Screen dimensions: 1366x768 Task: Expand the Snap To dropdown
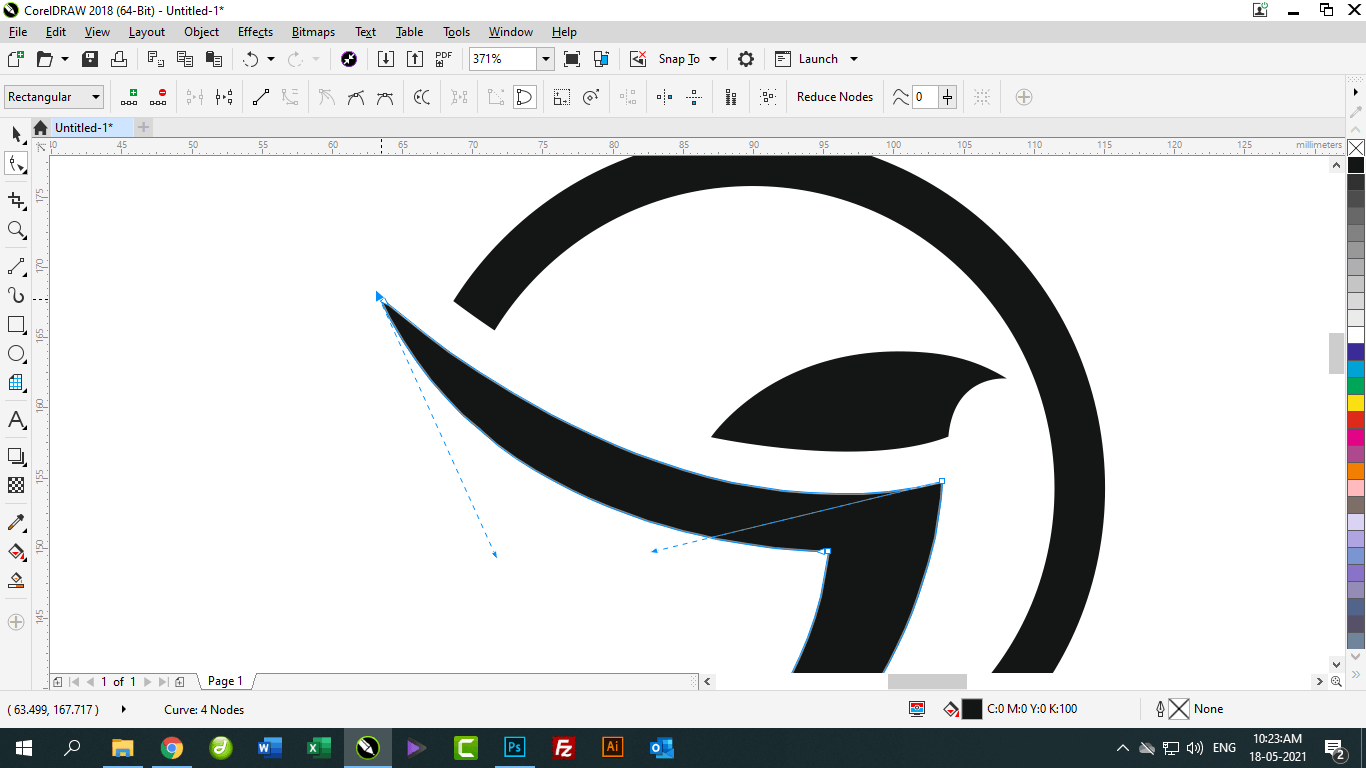[713, 59]
